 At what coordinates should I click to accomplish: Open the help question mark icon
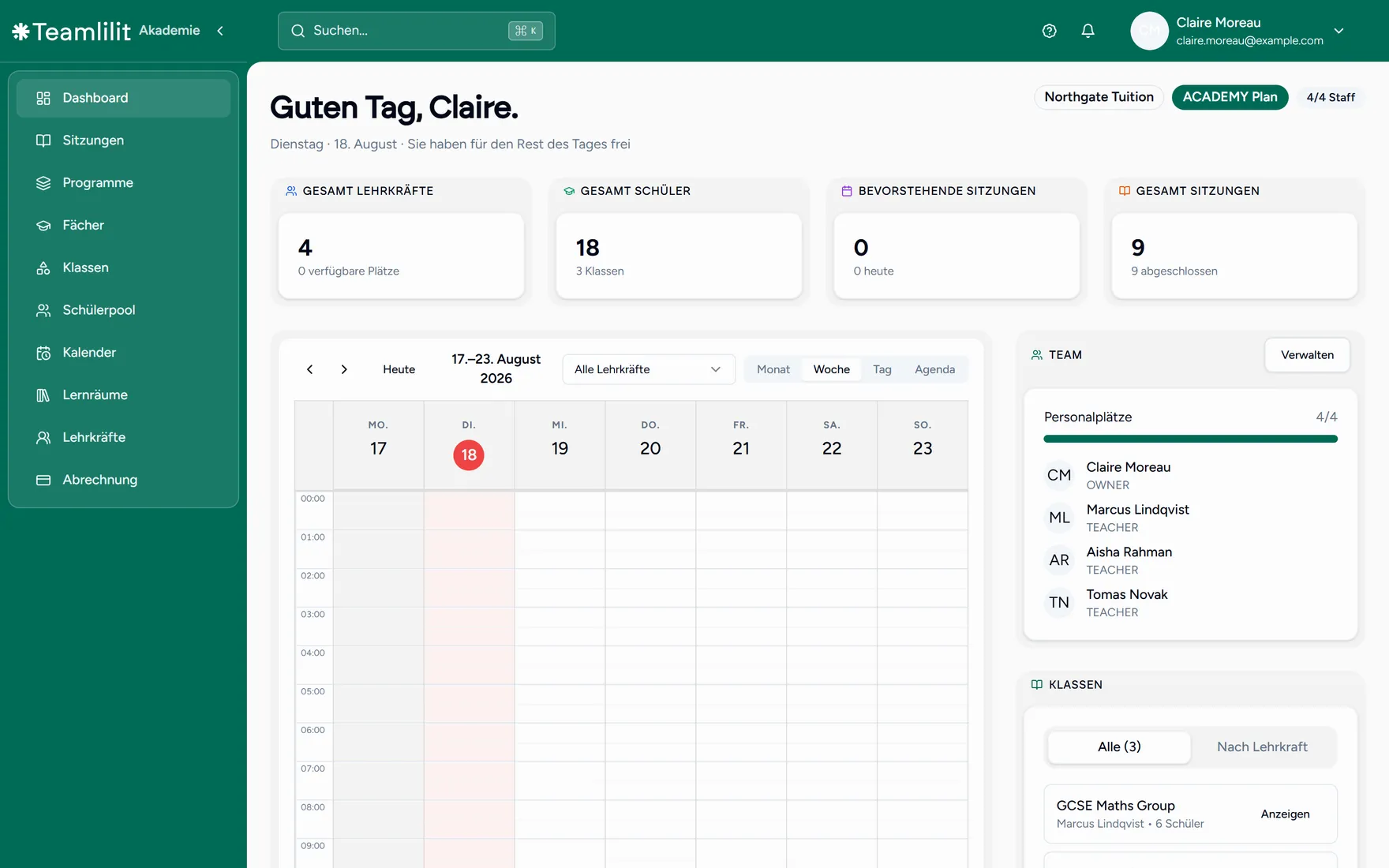[1049, 31]
